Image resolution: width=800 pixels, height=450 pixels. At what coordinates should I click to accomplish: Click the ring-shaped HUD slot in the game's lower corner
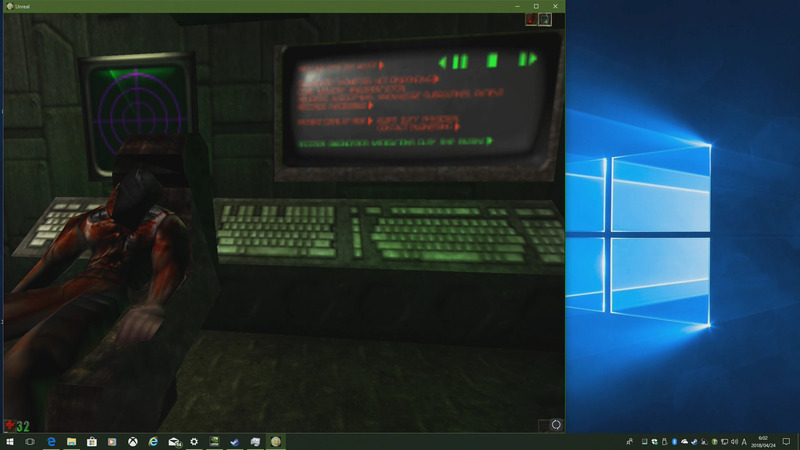point(556,424)
